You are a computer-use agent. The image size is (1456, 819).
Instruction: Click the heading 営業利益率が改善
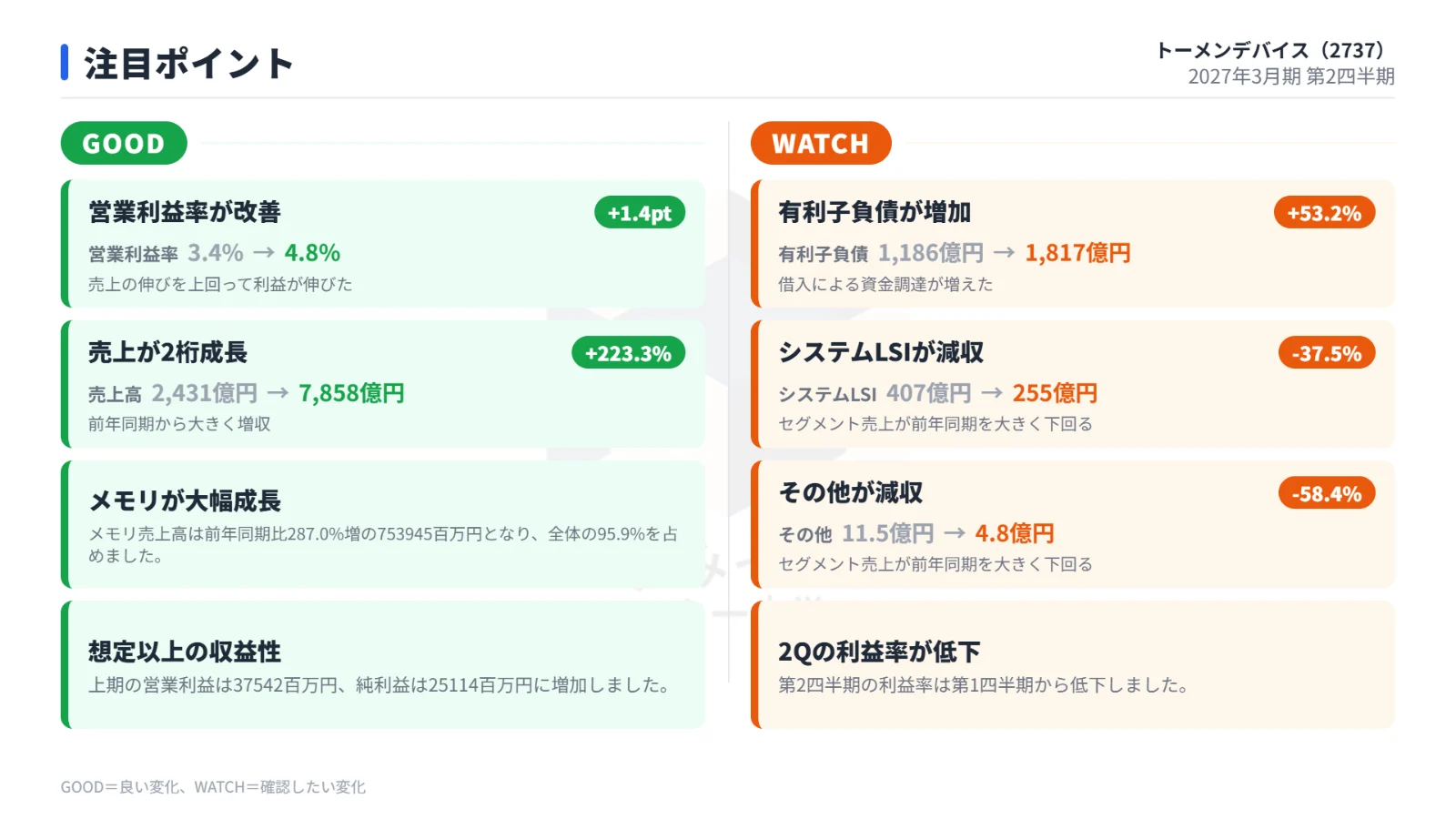[x=185, y=212]
